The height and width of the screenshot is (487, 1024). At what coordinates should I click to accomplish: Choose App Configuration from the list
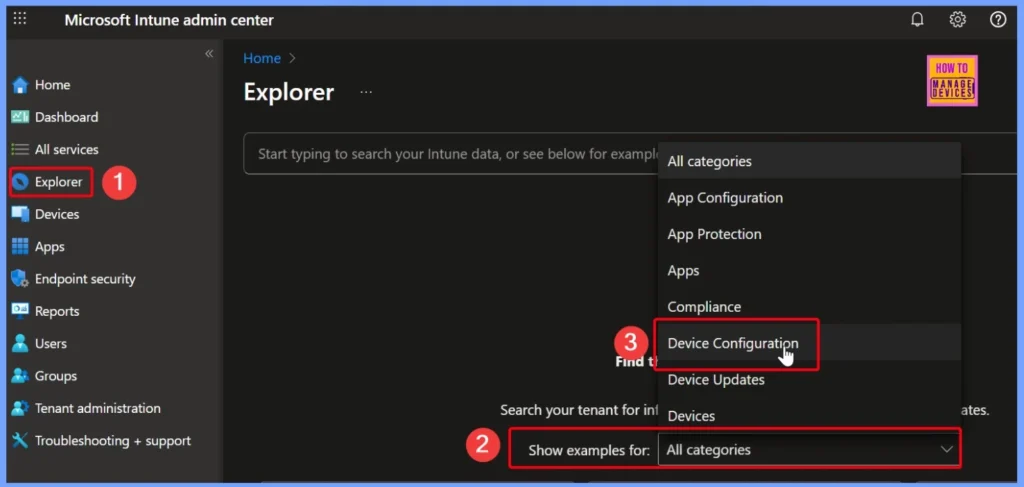[x=809, y=198]
